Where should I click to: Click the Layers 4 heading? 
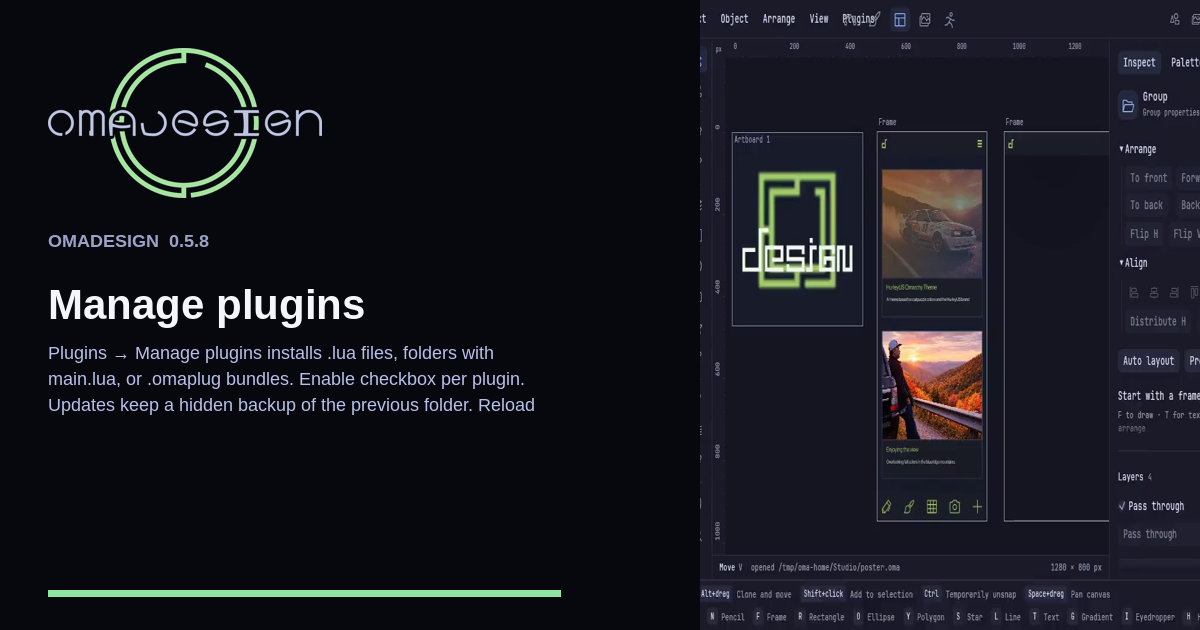click(1135, 477)
